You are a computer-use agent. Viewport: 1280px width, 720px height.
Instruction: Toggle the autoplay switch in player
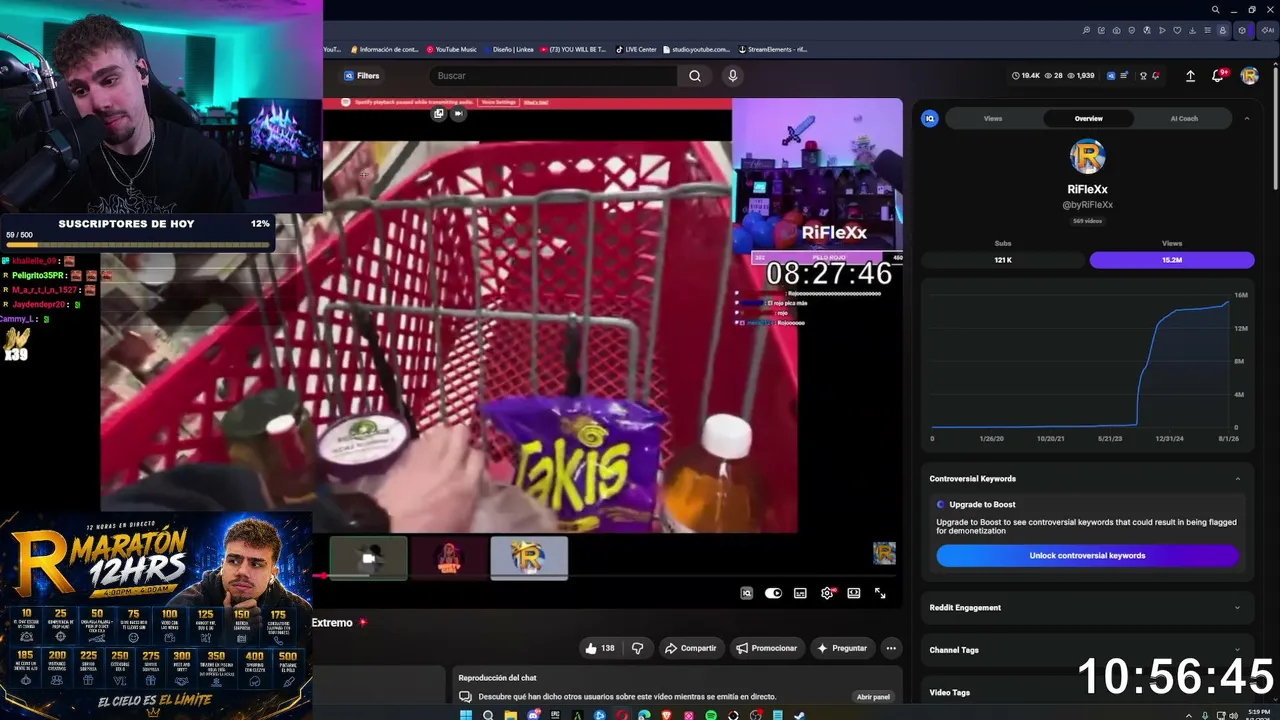point(773,593)
